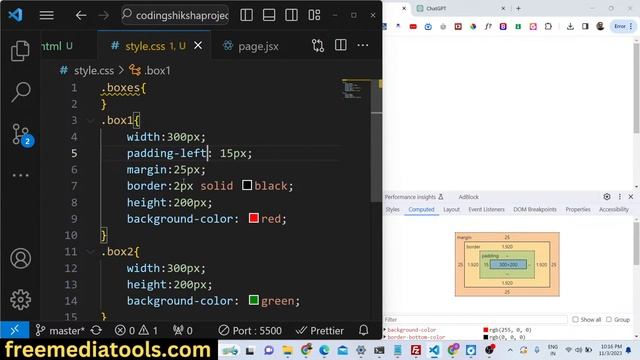Click the ports forwarded indicator showing 0

tap(182, 331)
